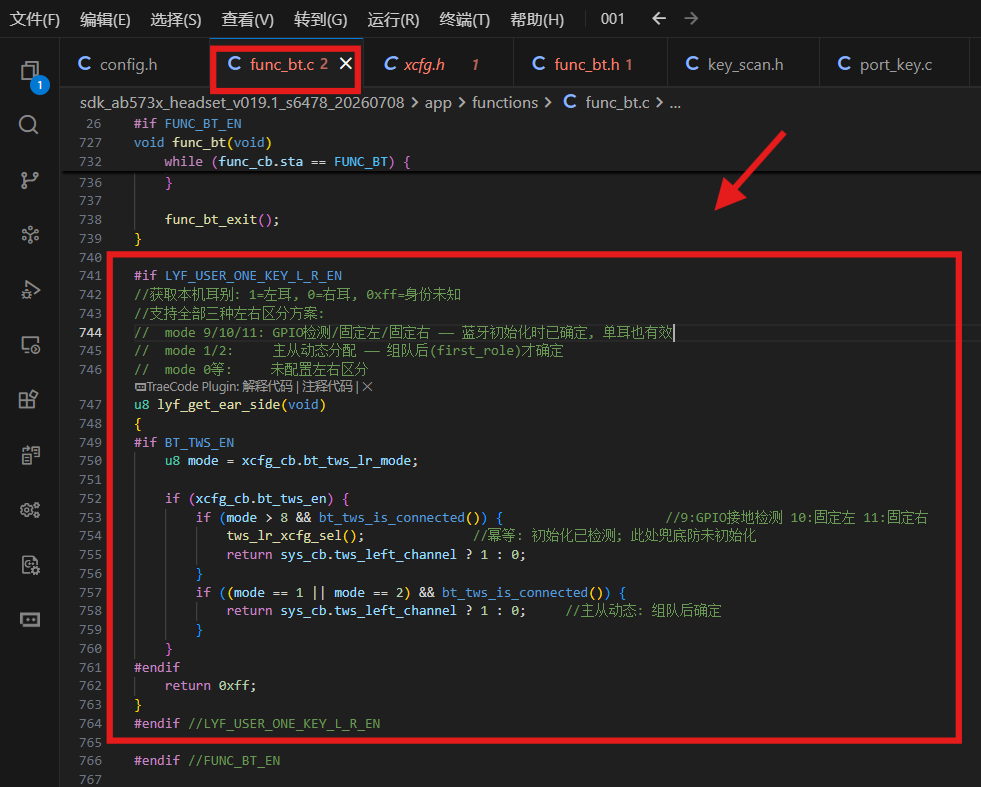Click the 解释代码 plugin link

pyautogui.click(x=267, y=387)
